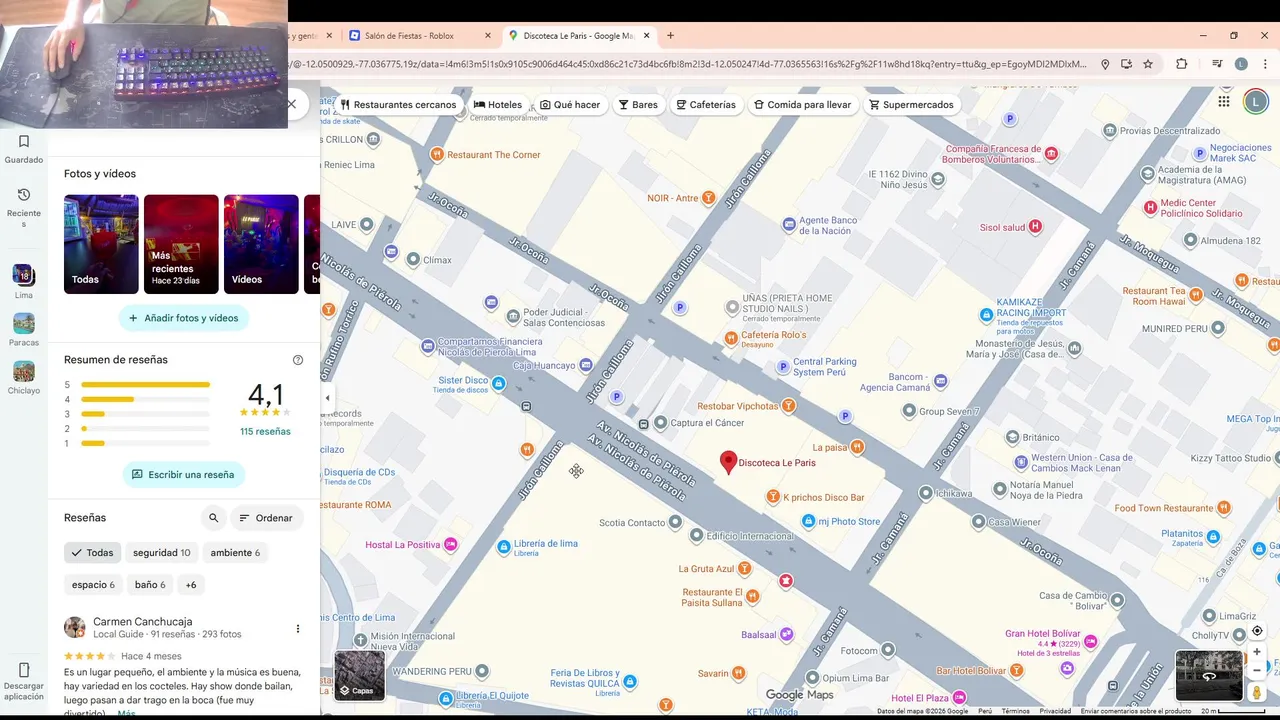The width and height of the screenshot is (1280, 720).
Task: Select the espacio 6 filter chip
Action: point(93,585)
